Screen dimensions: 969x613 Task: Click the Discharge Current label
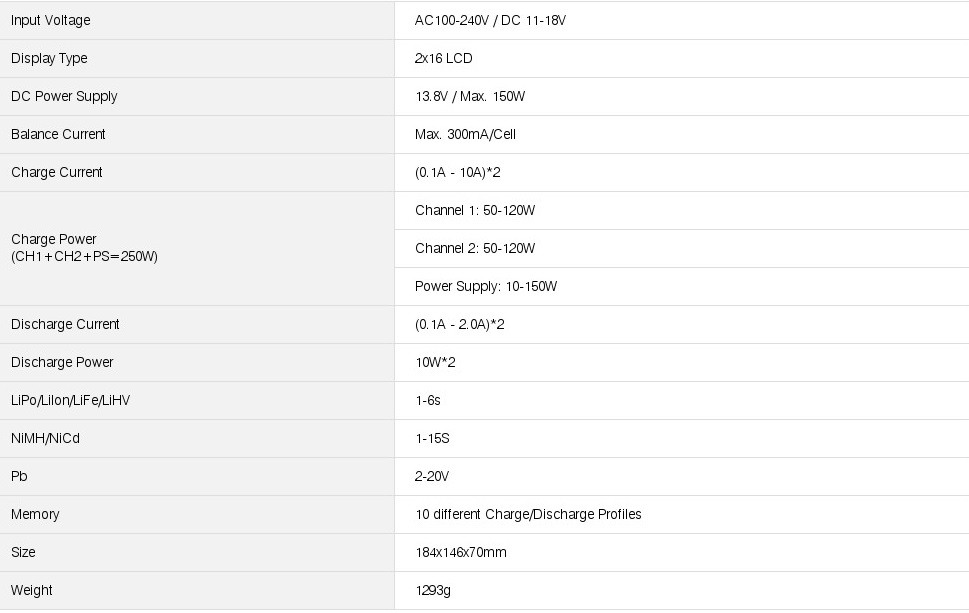coord(65,324)
